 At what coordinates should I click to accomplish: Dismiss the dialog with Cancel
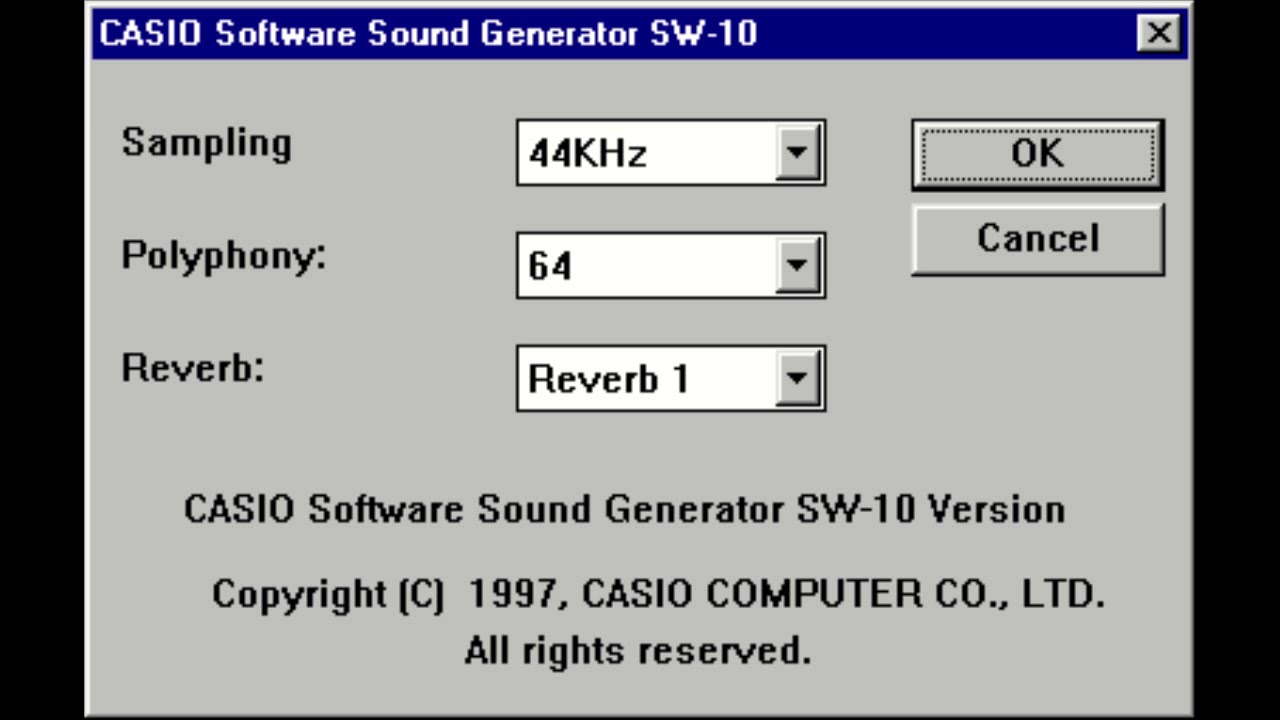pyautogui.click(x=1037, y=239)
